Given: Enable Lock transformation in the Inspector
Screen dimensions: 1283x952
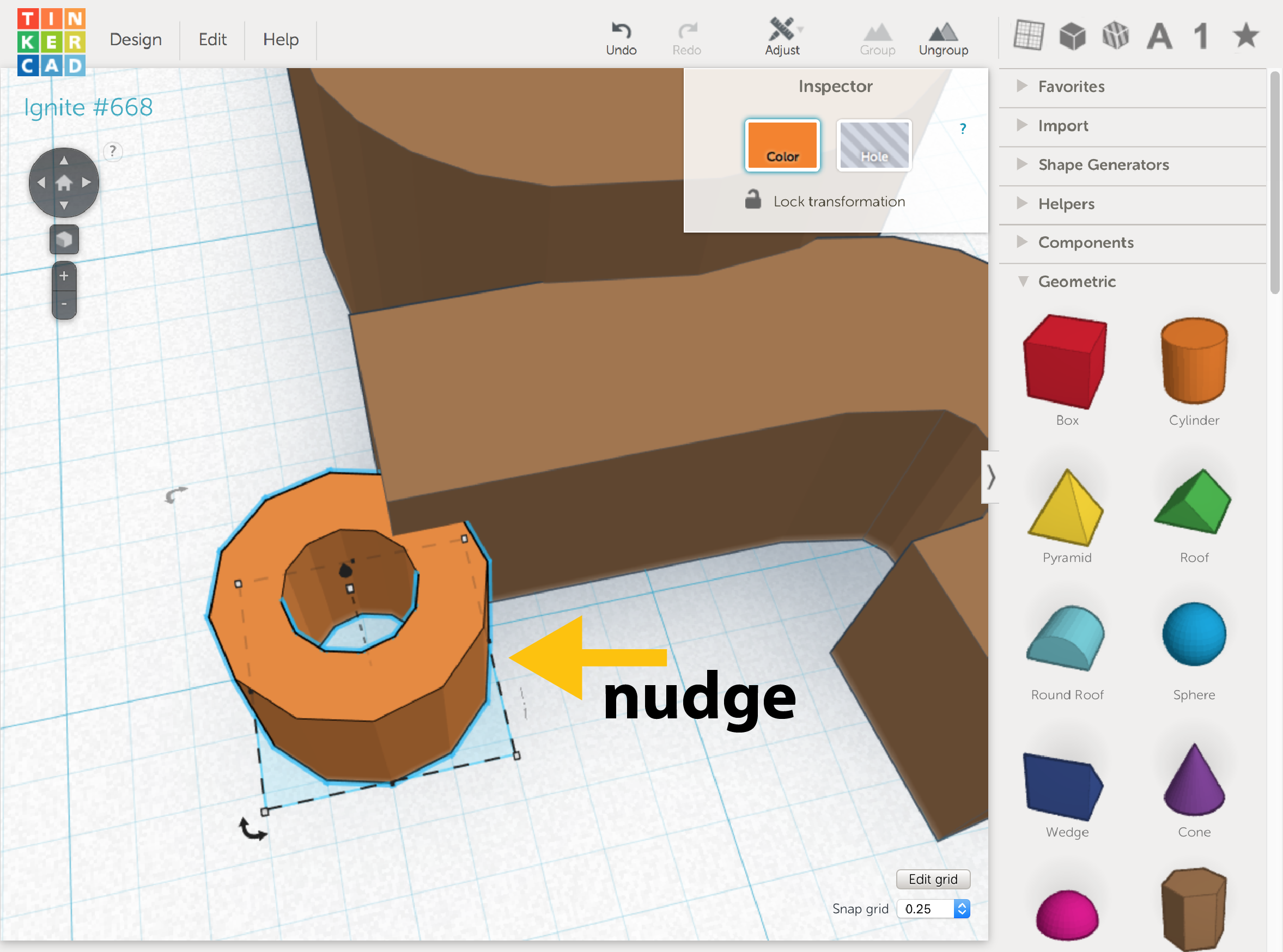Looking at the screenshot, I should pyautogui.click(x=825, y=200).
